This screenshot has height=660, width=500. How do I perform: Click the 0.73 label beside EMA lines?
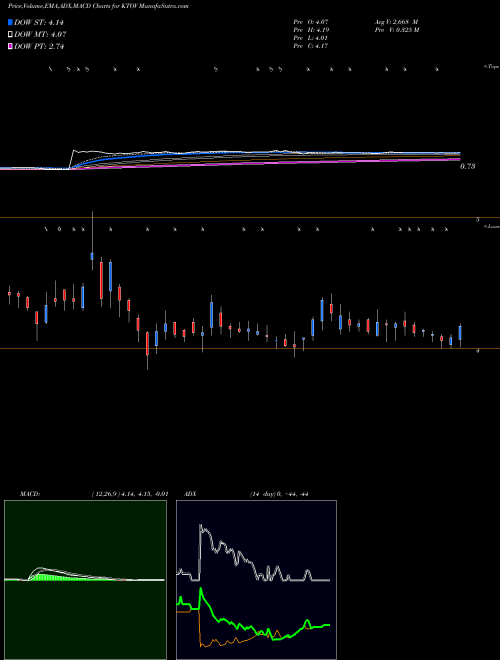pyautogui.click(x=467, y=166)
